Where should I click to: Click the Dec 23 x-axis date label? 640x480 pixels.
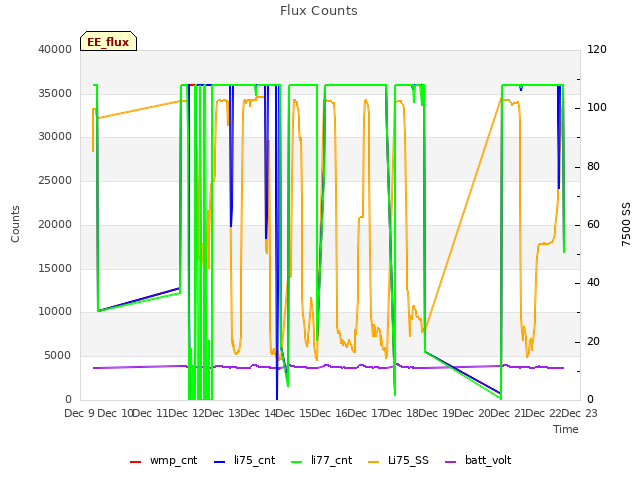point(580,413)
